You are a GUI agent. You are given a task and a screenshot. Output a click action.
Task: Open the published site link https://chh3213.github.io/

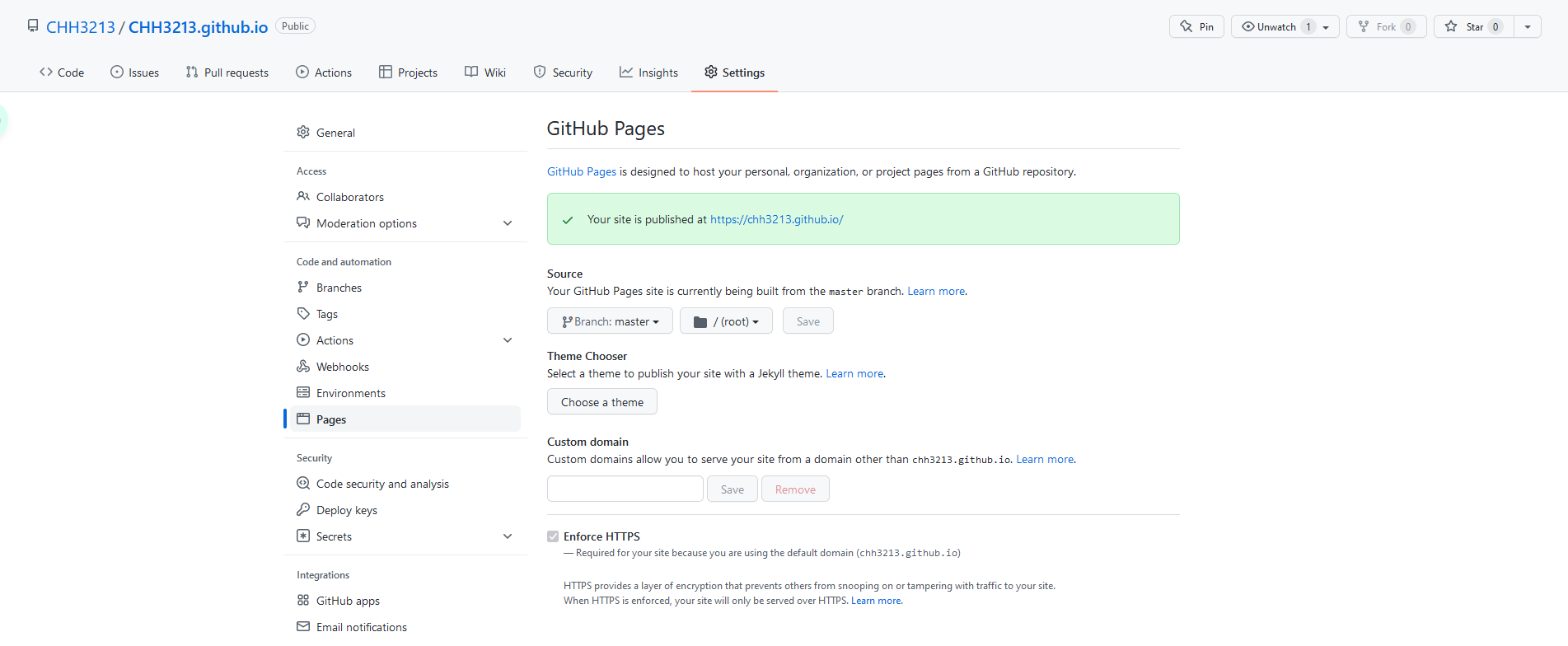[777, 219]
